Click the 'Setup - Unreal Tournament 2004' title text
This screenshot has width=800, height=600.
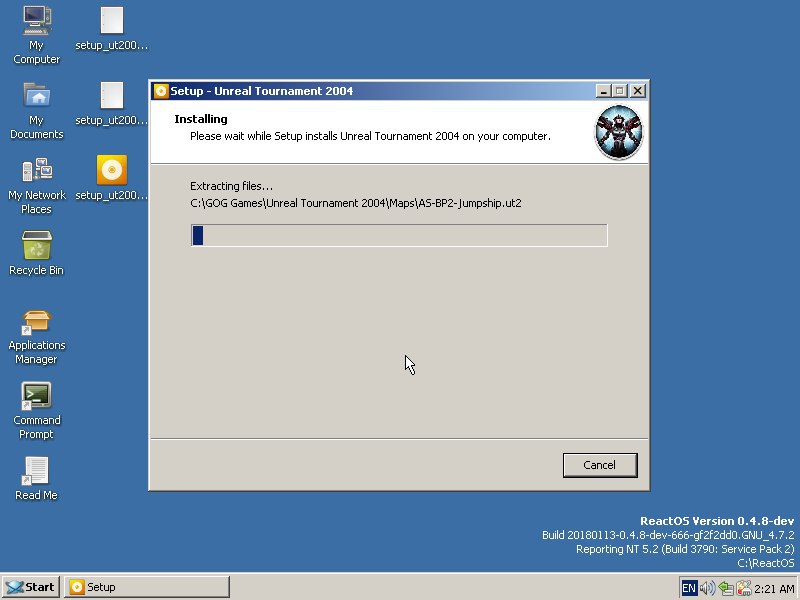point(262,91)
